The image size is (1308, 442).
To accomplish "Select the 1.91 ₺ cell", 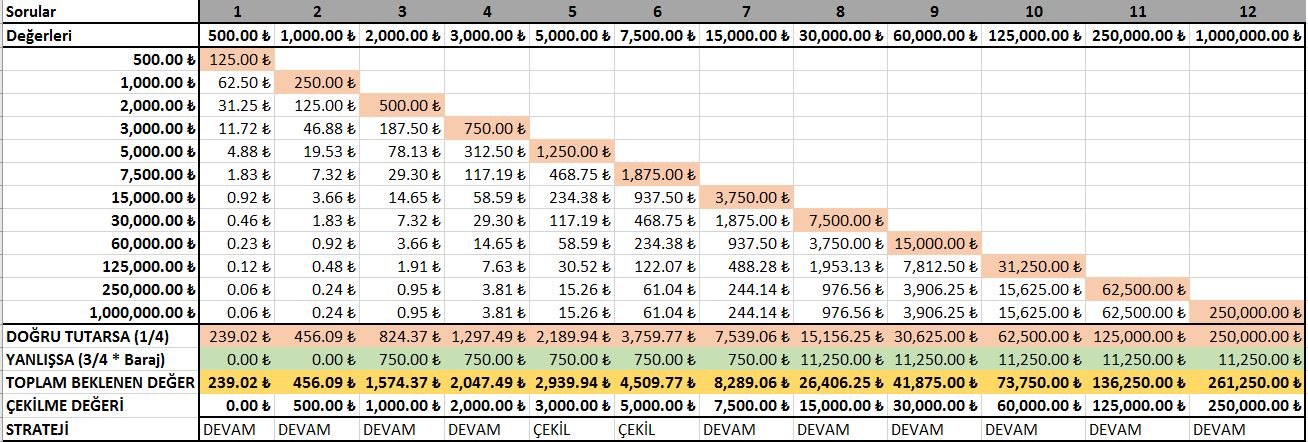I will (402, 267).
